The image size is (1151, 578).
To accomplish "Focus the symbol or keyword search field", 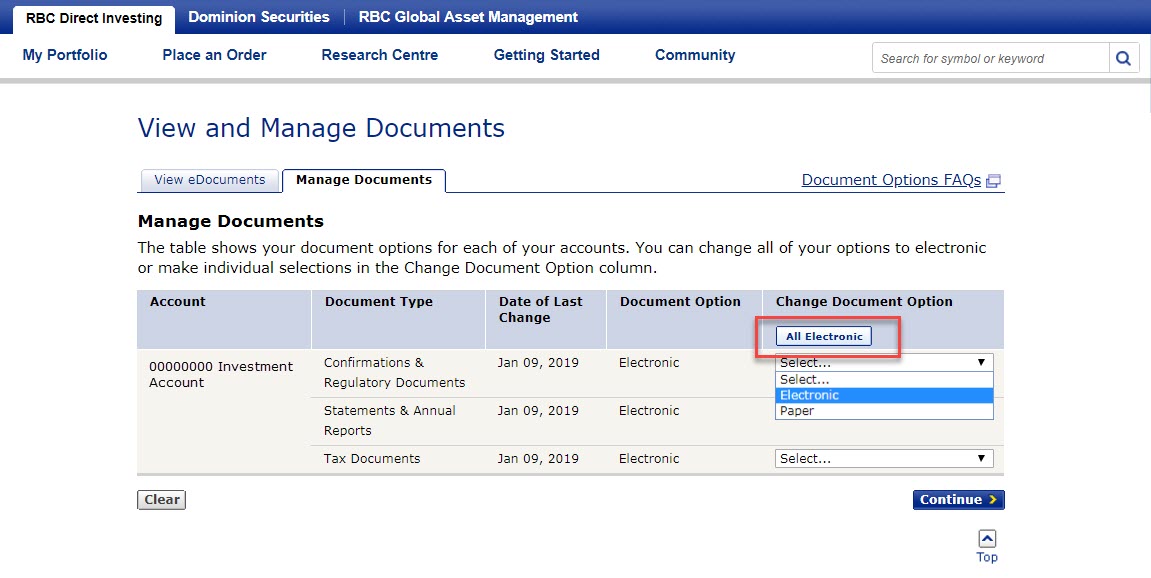I will point(990,58).
